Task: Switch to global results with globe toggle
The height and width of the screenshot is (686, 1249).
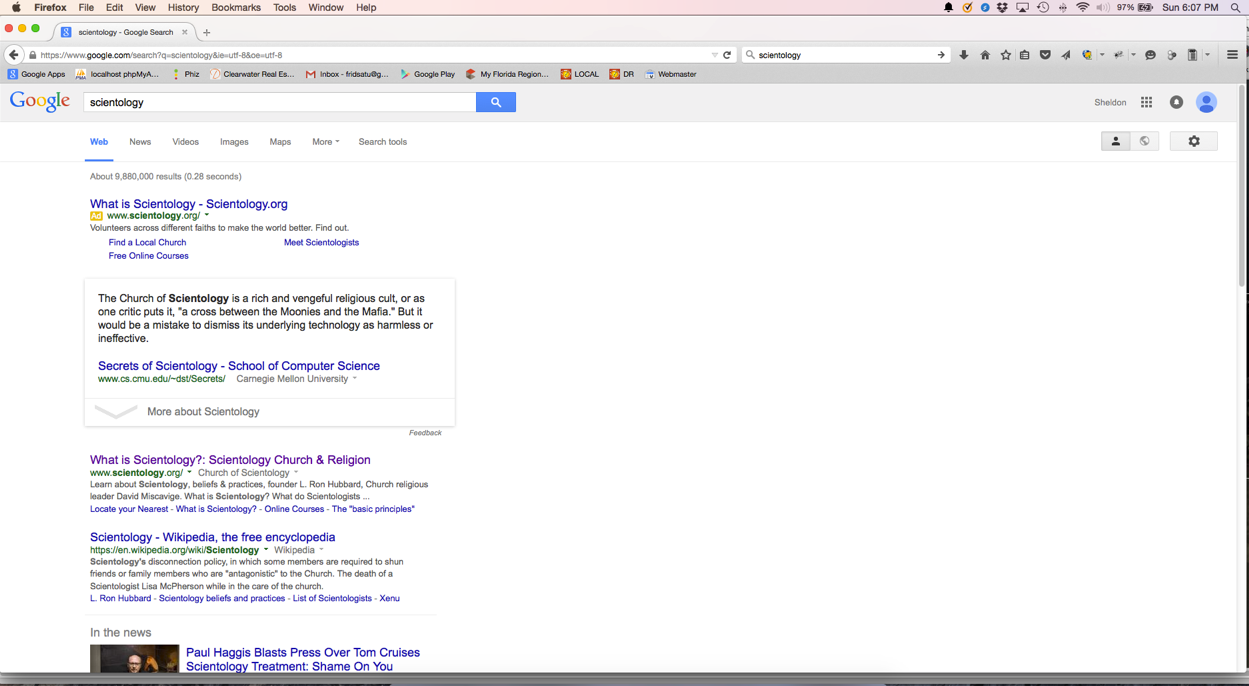Action: 1145,142
